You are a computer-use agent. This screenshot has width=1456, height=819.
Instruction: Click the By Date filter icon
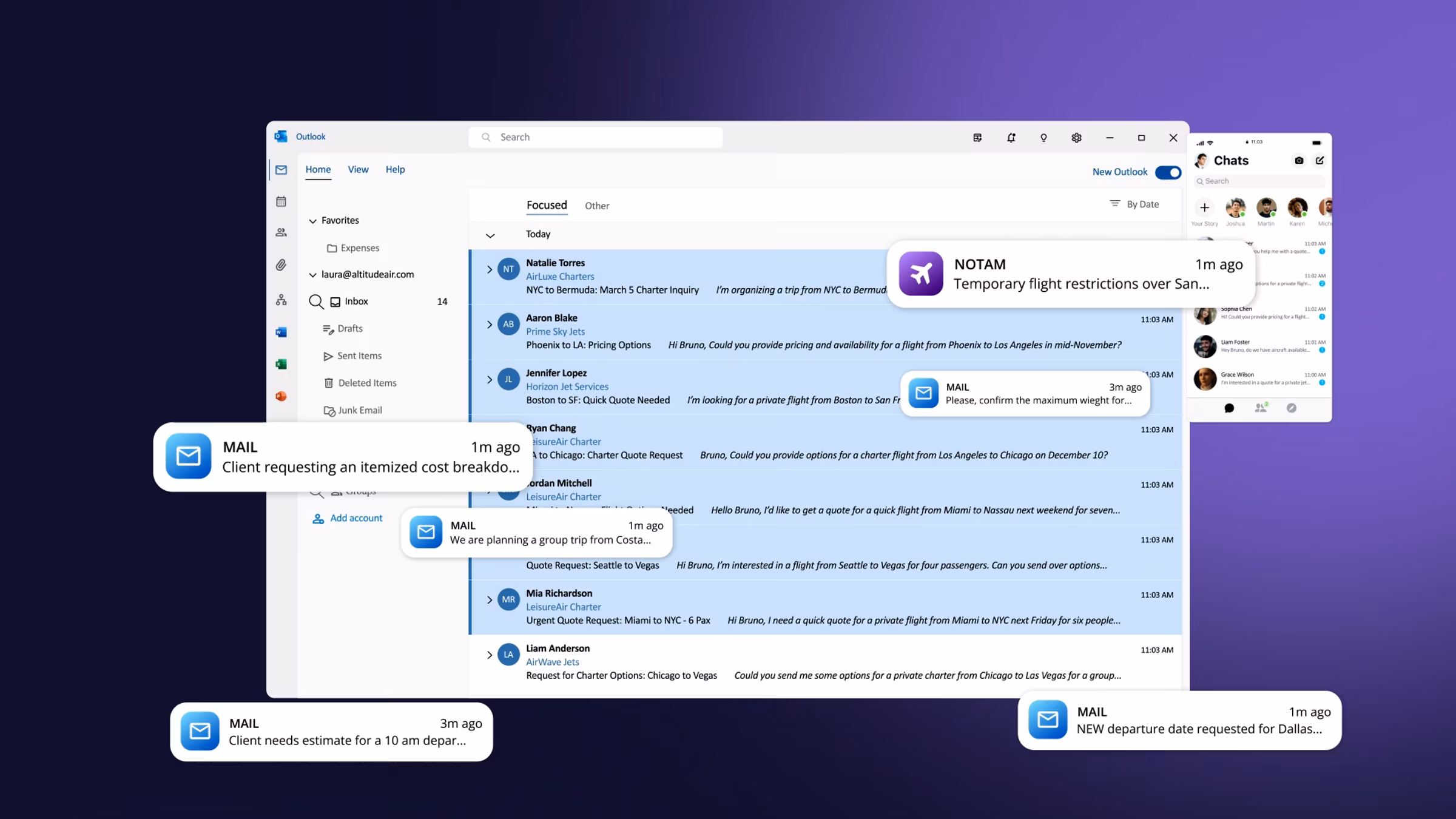(1114, 204)
